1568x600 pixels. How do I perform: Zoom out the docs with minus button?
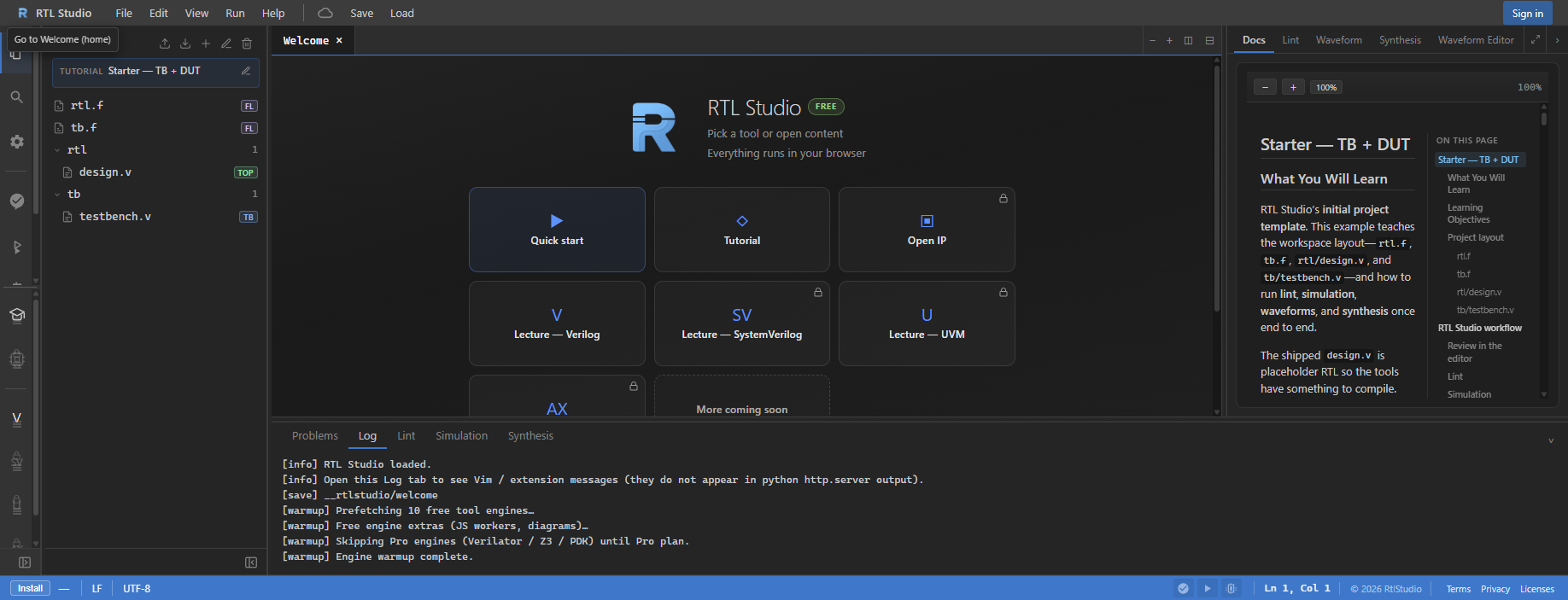coord(1265,87)
